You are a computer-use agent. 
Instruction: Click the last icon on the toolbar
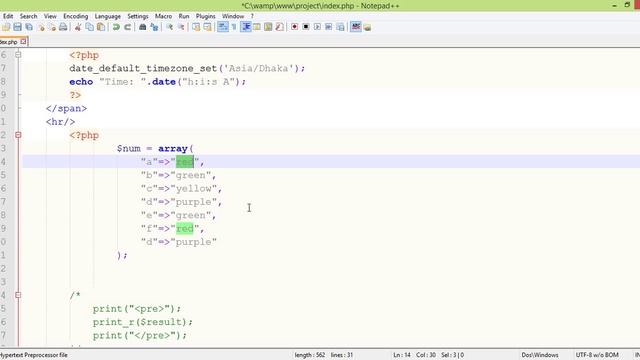[367, 27]
